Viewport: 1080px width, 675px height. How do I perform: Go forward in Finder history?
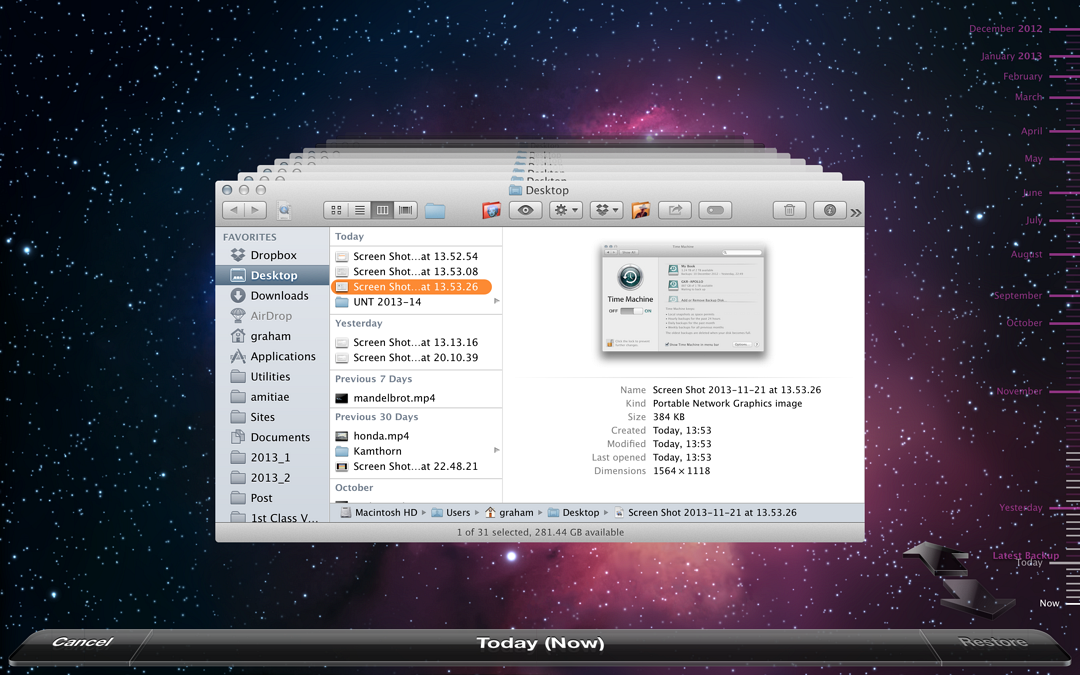click(x=256, y=210)
